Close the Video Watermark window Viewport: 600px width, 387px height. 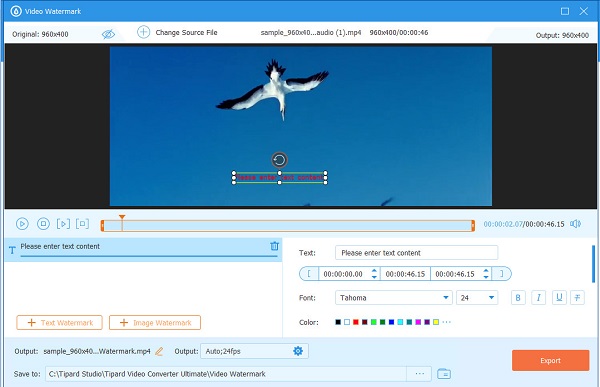point(584,11)
